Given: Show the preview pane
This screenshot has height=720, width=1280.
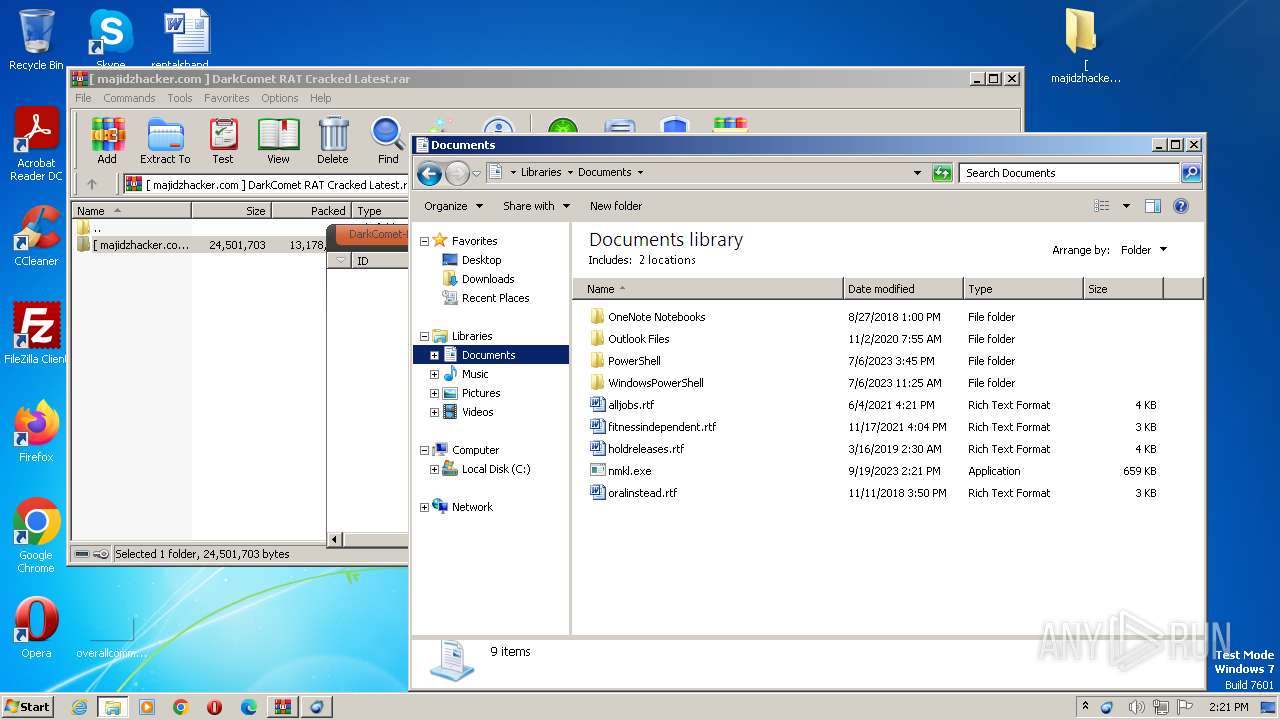Looking at the screenshot, I should 1153,206.
